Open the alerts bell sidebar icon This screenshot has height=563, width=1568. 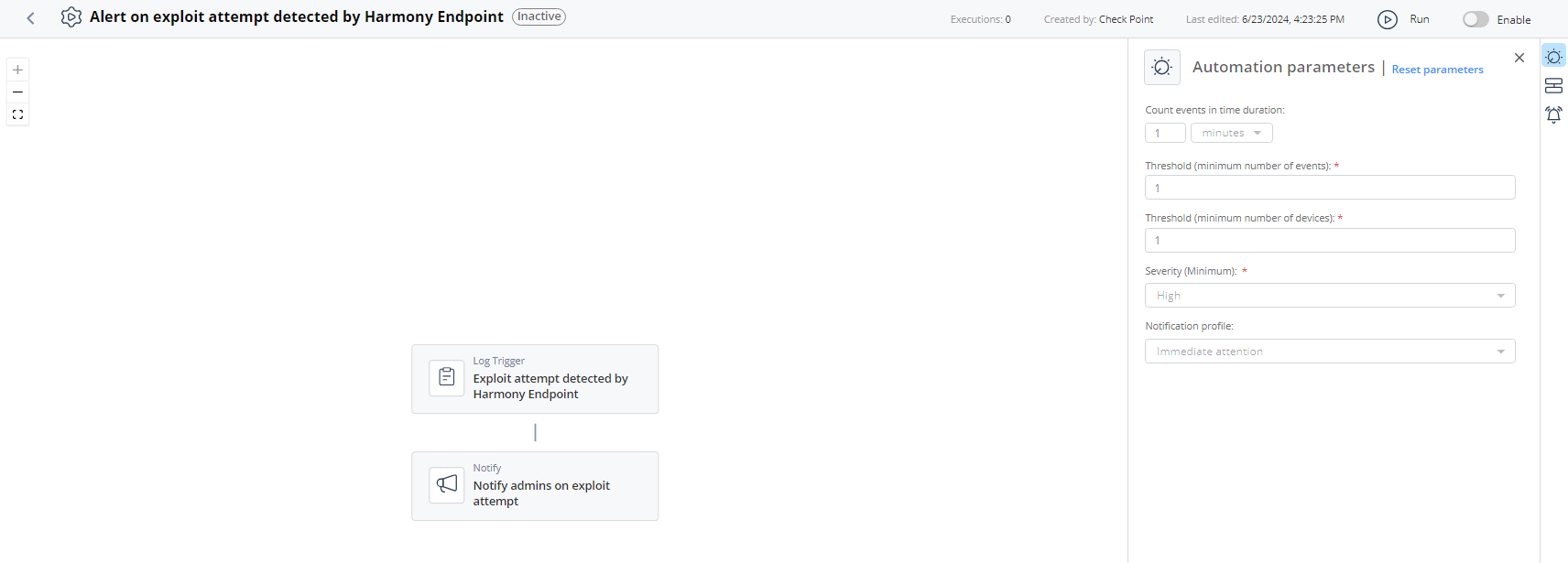pos(1553,114)
